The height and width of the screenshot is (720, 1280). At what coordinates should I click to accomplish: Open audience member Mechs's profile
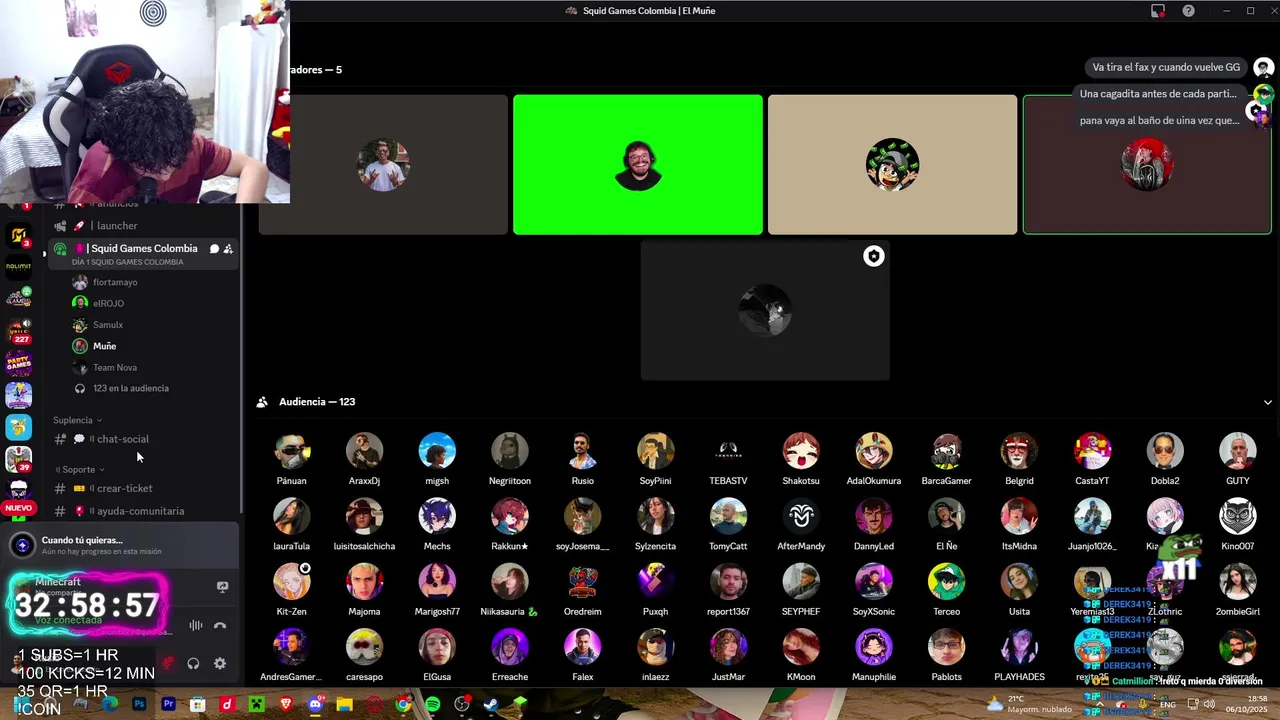tap(437, 525)
